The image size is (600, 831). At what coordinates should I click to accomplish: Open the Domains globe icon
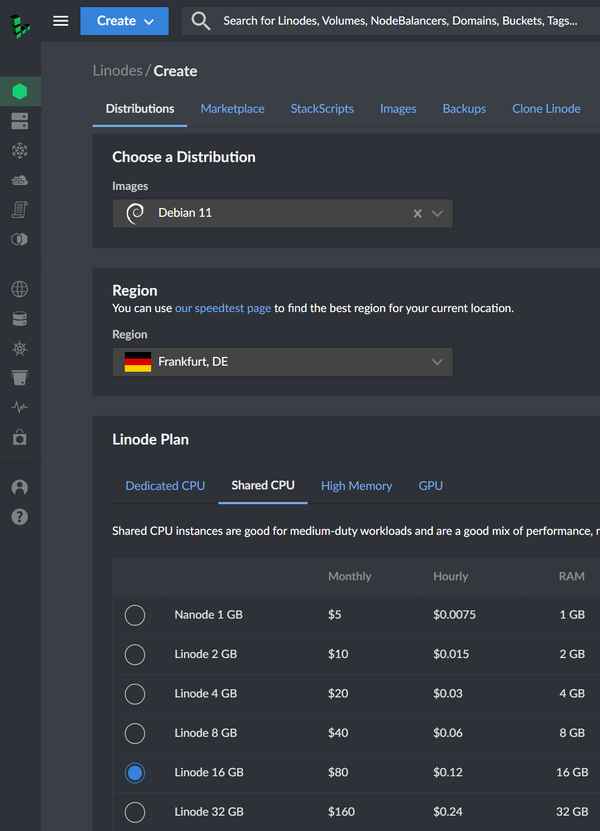pyautogui.click(x=20, y=290)
